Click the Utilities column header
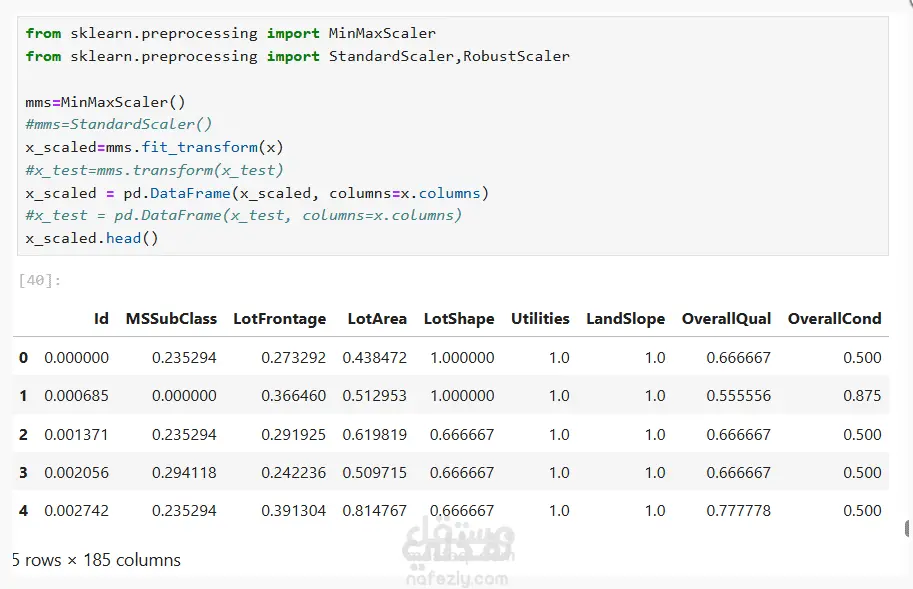Viewport: 913px width, 589px height. [x=540, y=318]
